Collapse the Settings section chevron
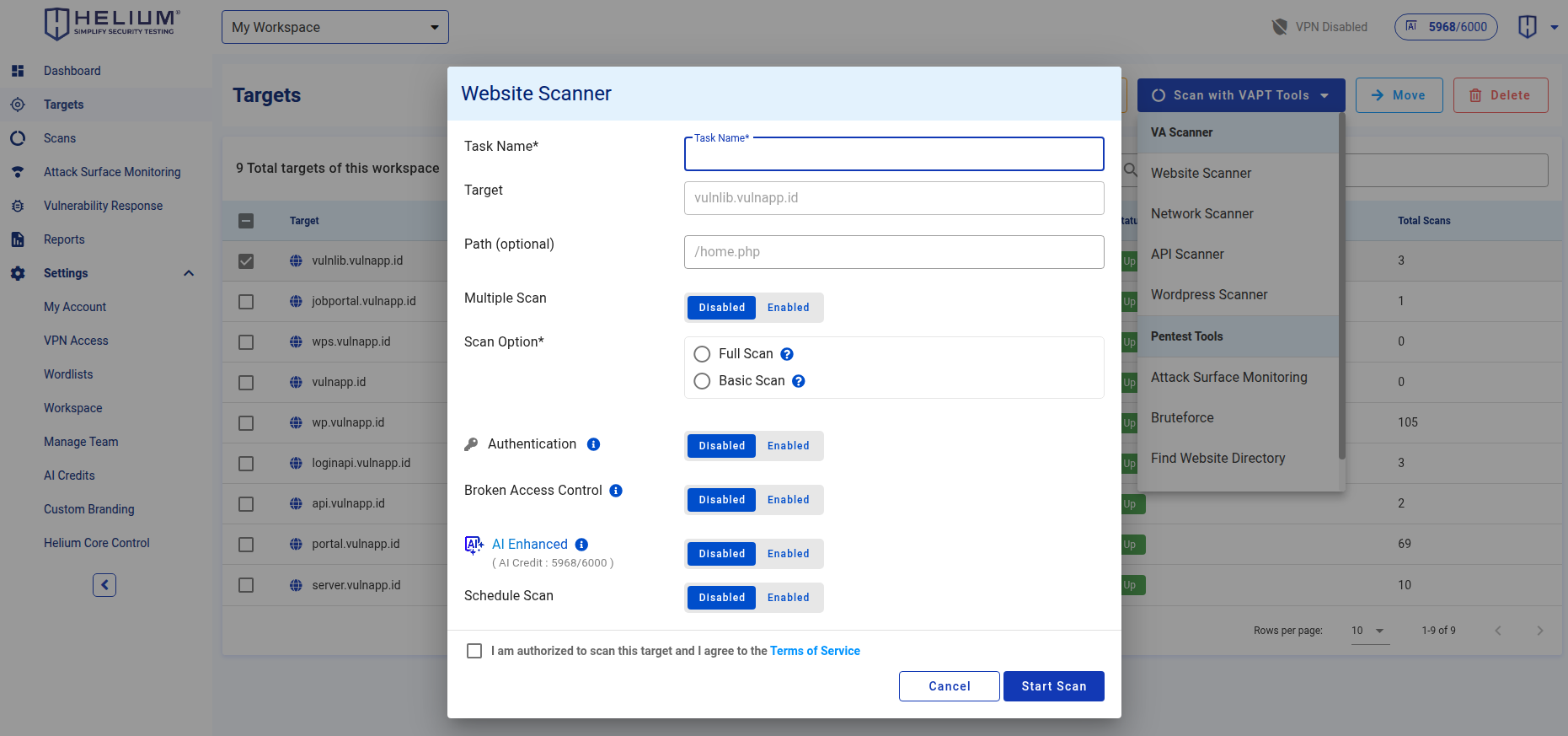 [x=189, y=273]
